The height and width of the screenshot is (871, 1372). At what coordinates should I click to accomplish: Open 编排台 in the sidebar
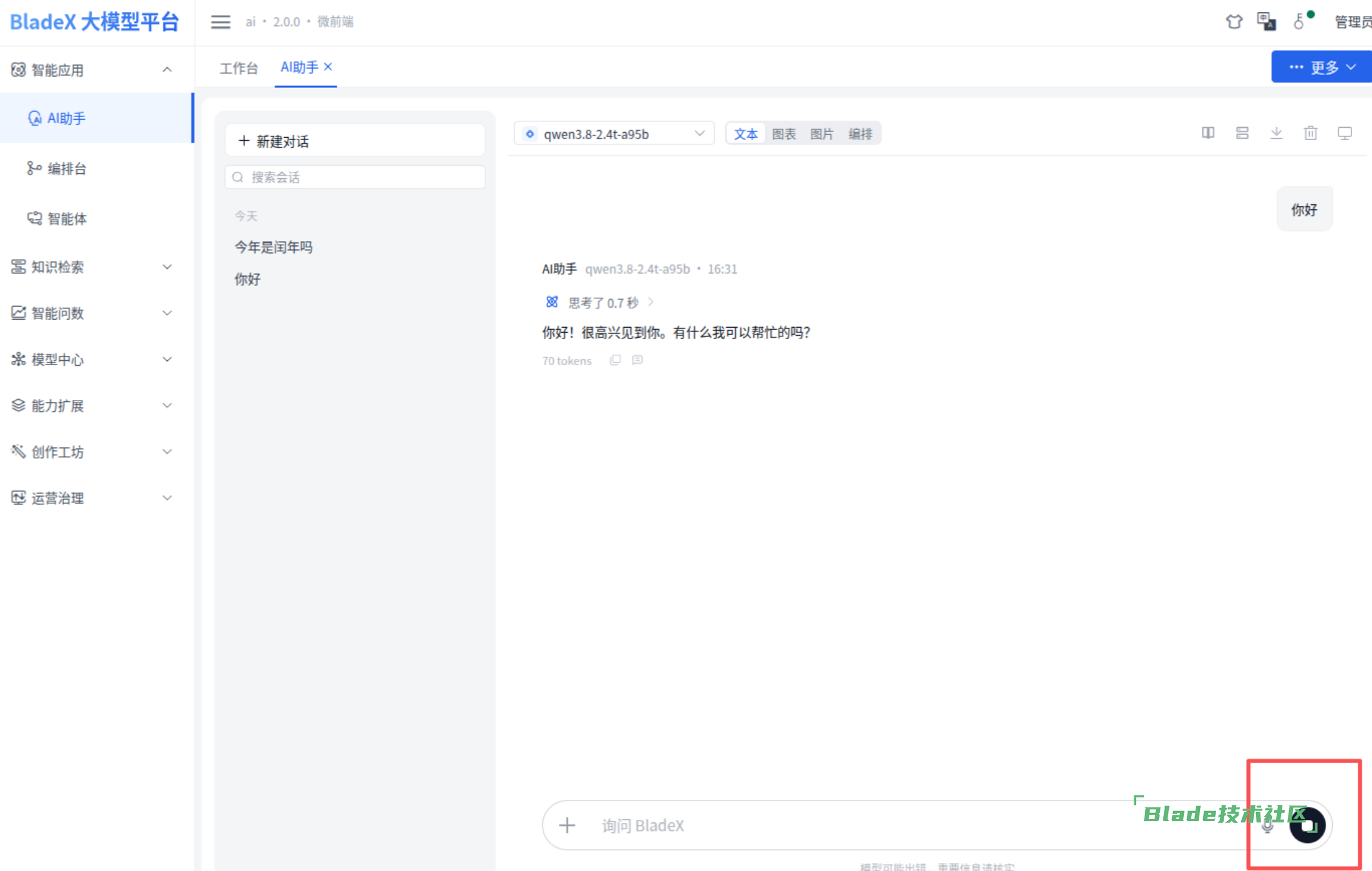(x=97, y=168)
